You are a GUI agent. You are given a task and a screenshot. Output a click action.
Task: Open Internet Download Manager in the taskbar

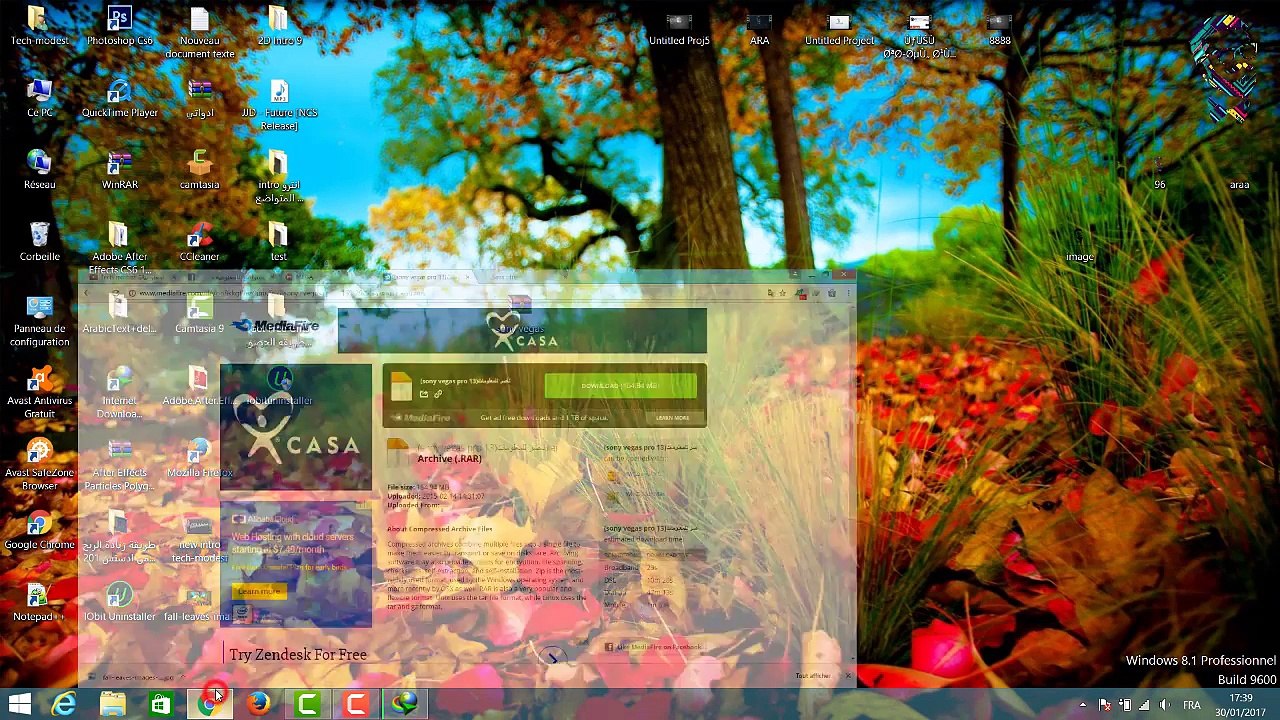coord(405,705)
